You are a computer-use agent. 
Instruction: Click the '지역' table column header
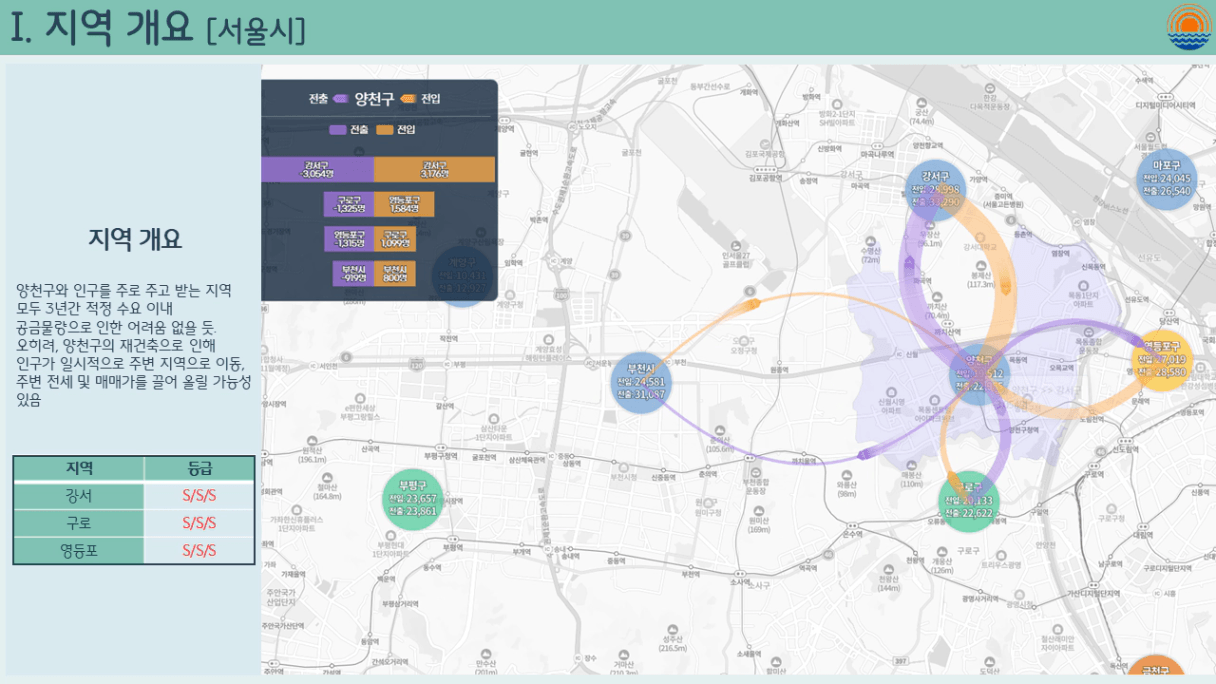click(x=79, y=468)
